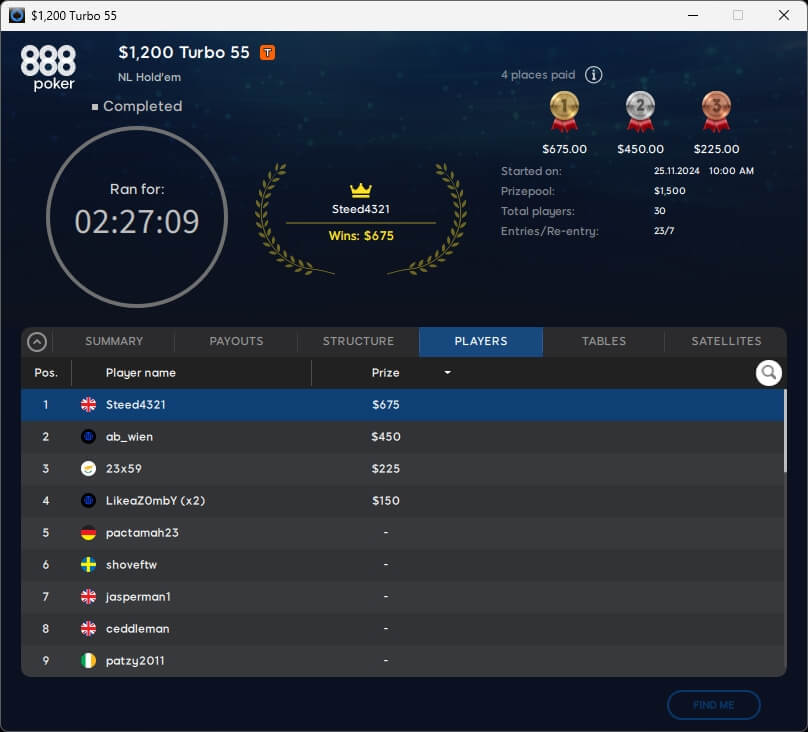The width and height of the screenshot is (808, 732).
Task: Click the $225.00 third place amount
Action: click(716, 149)
